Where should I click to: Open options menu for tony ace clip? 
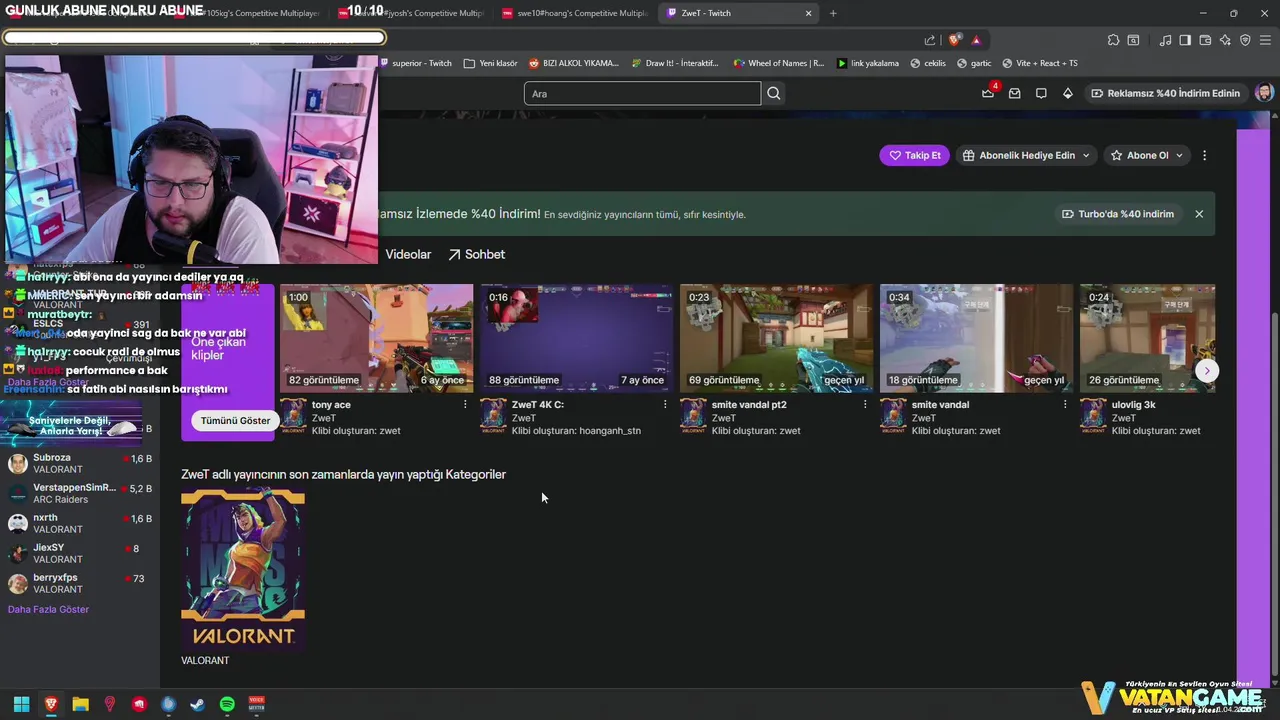465,405
